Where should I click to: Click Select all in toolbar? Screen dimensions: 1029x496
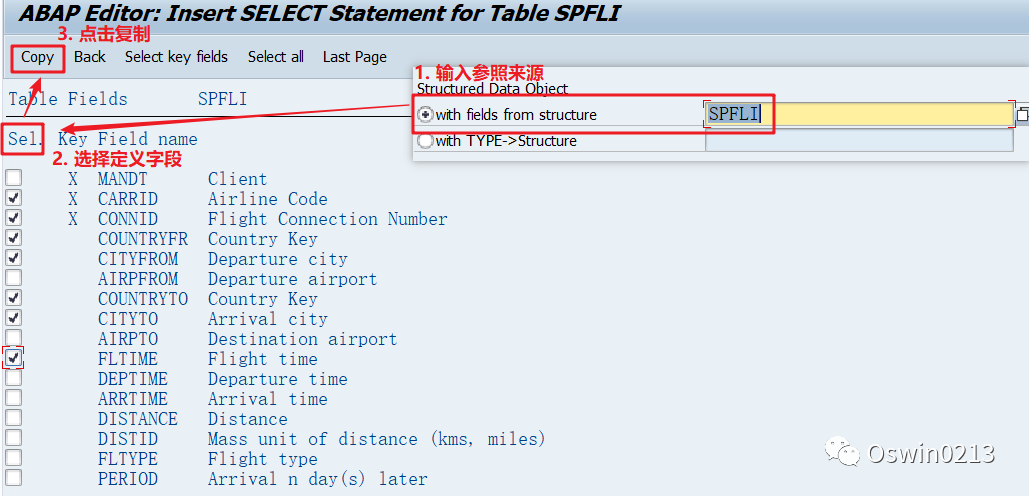tap(276, 57)
